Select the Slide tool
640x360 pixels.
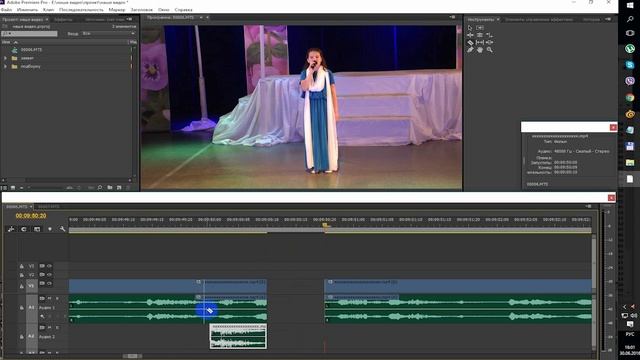[x=489, y=42]
